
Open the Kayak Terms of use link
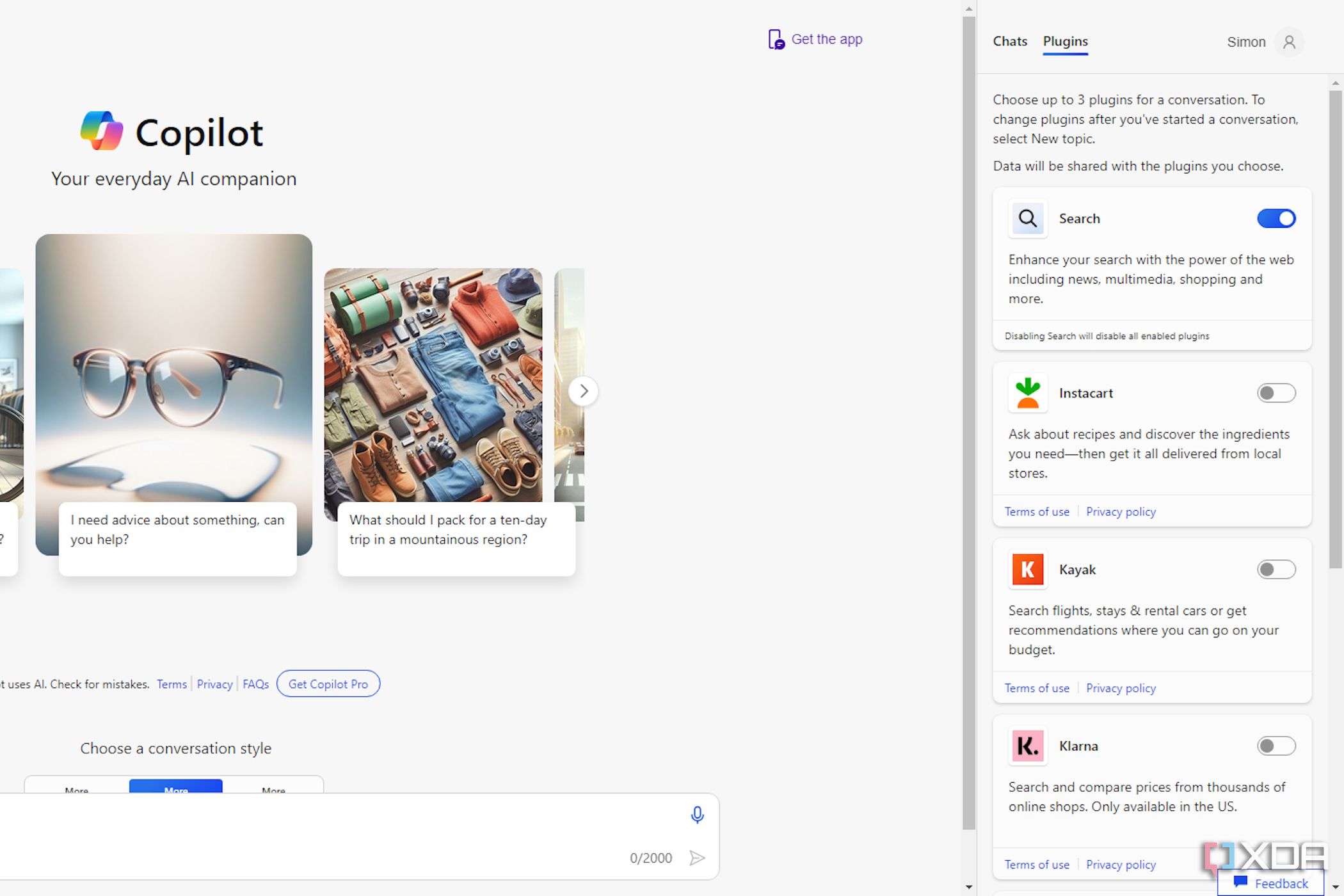(x=1037, y=688)
